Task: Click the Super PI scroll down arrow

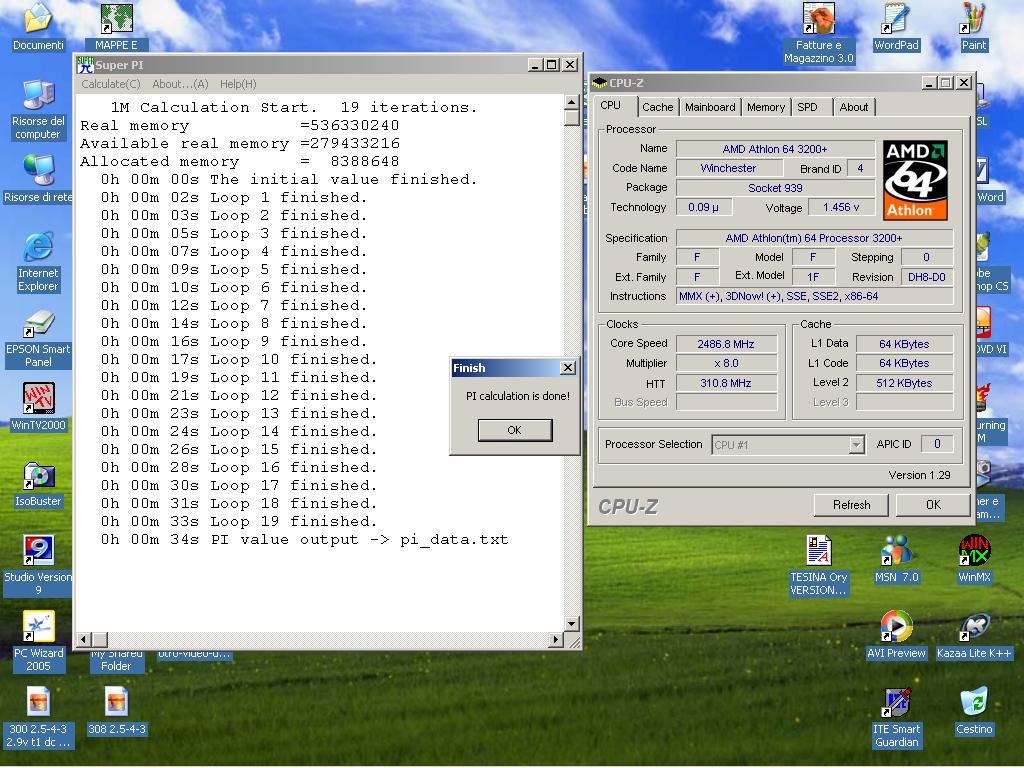Action: [x=571, y=624]
